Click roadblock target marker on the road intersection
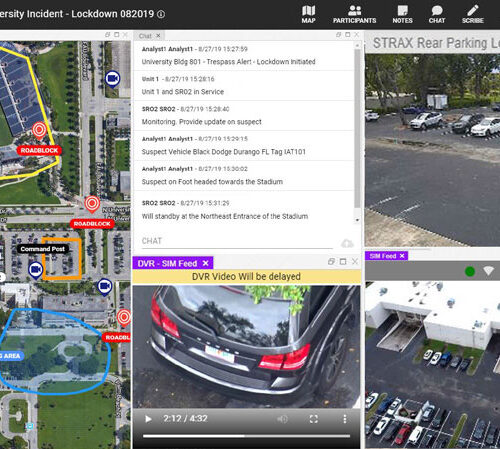This screenshot has height=449, width=500. pos(92,204)
